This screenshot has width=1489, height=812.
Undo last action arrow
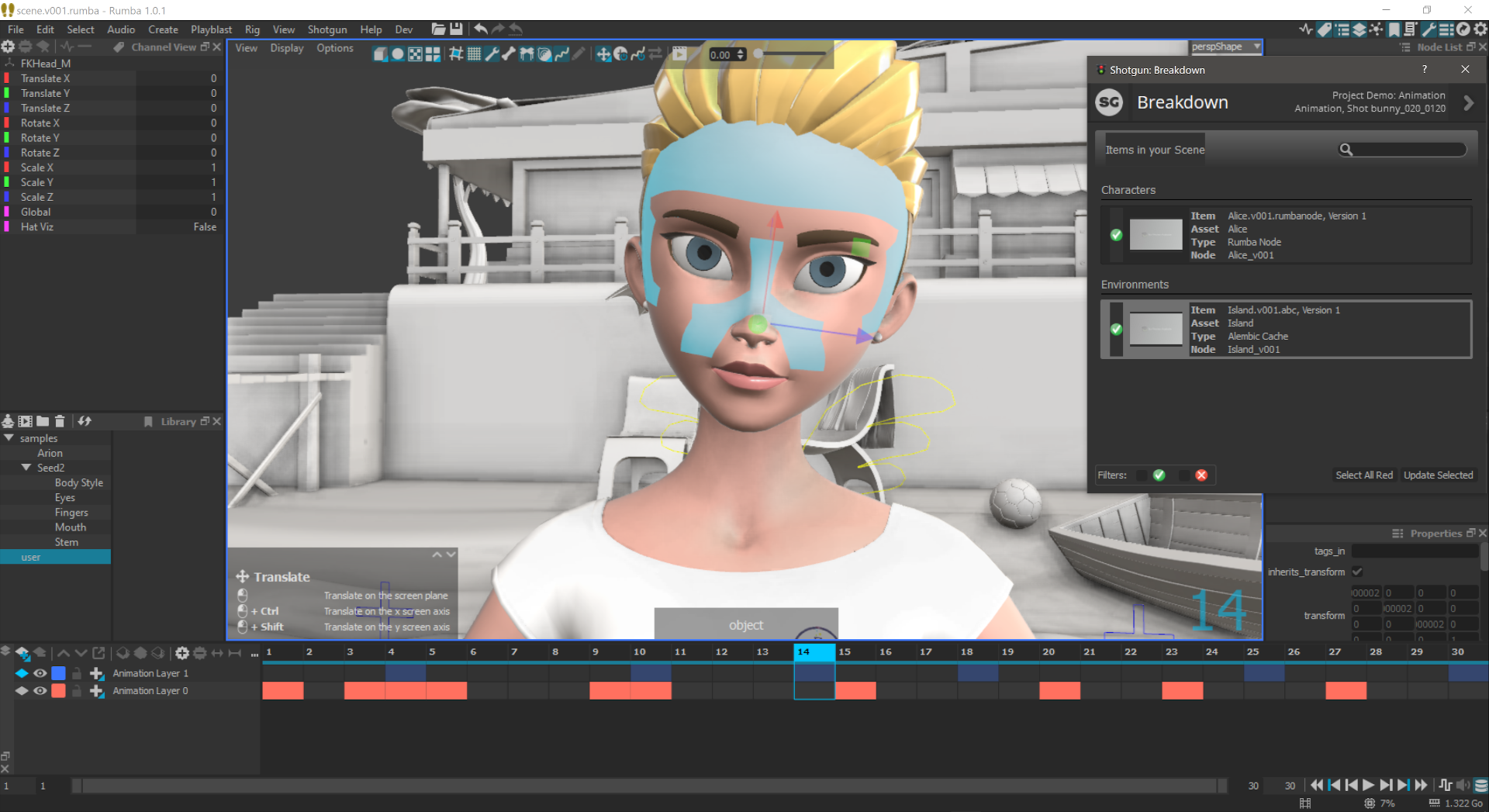click(x=481, y=29)
